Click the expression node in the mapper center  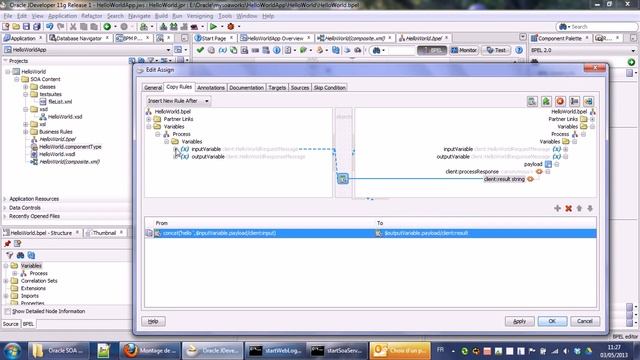click(x=342, y=178)
